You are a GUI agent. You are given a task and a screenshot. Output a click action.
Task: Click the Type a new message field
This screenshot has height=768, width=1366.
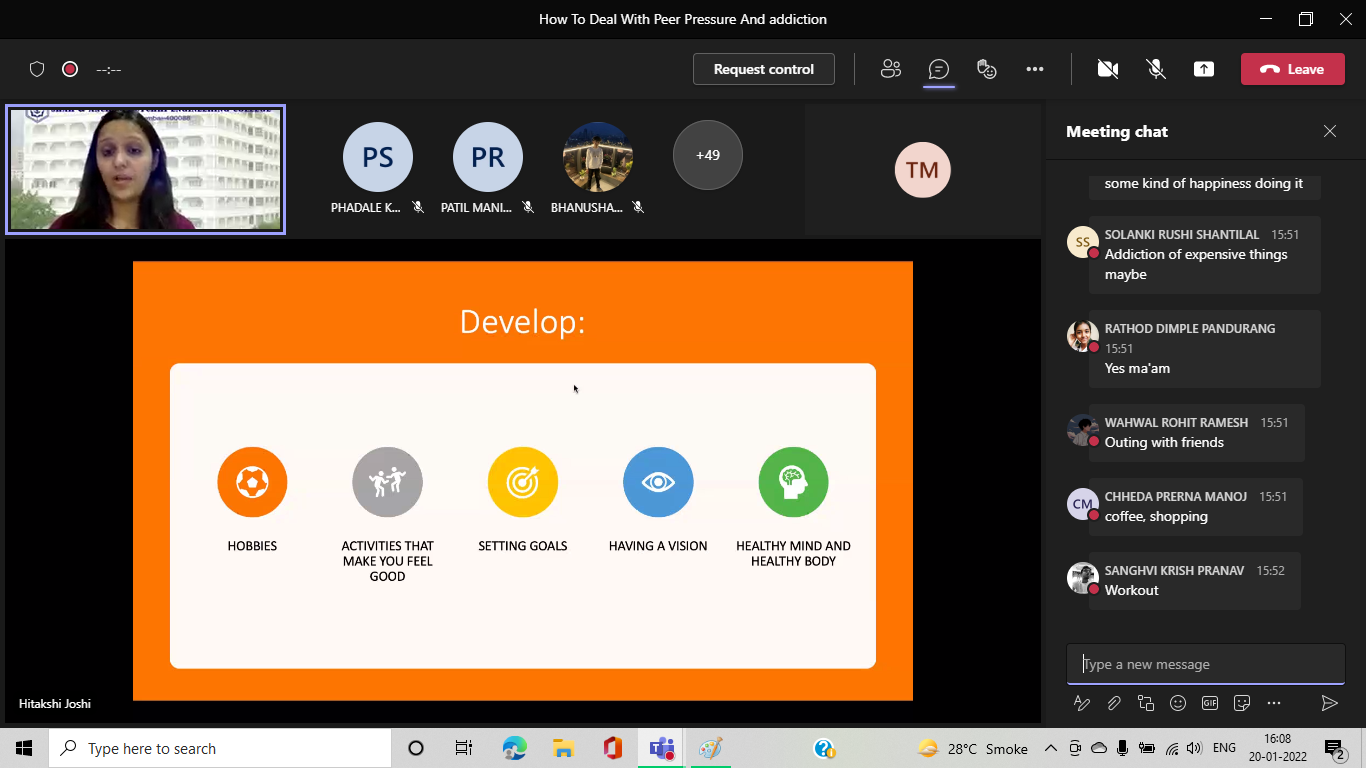[1205, 664]
